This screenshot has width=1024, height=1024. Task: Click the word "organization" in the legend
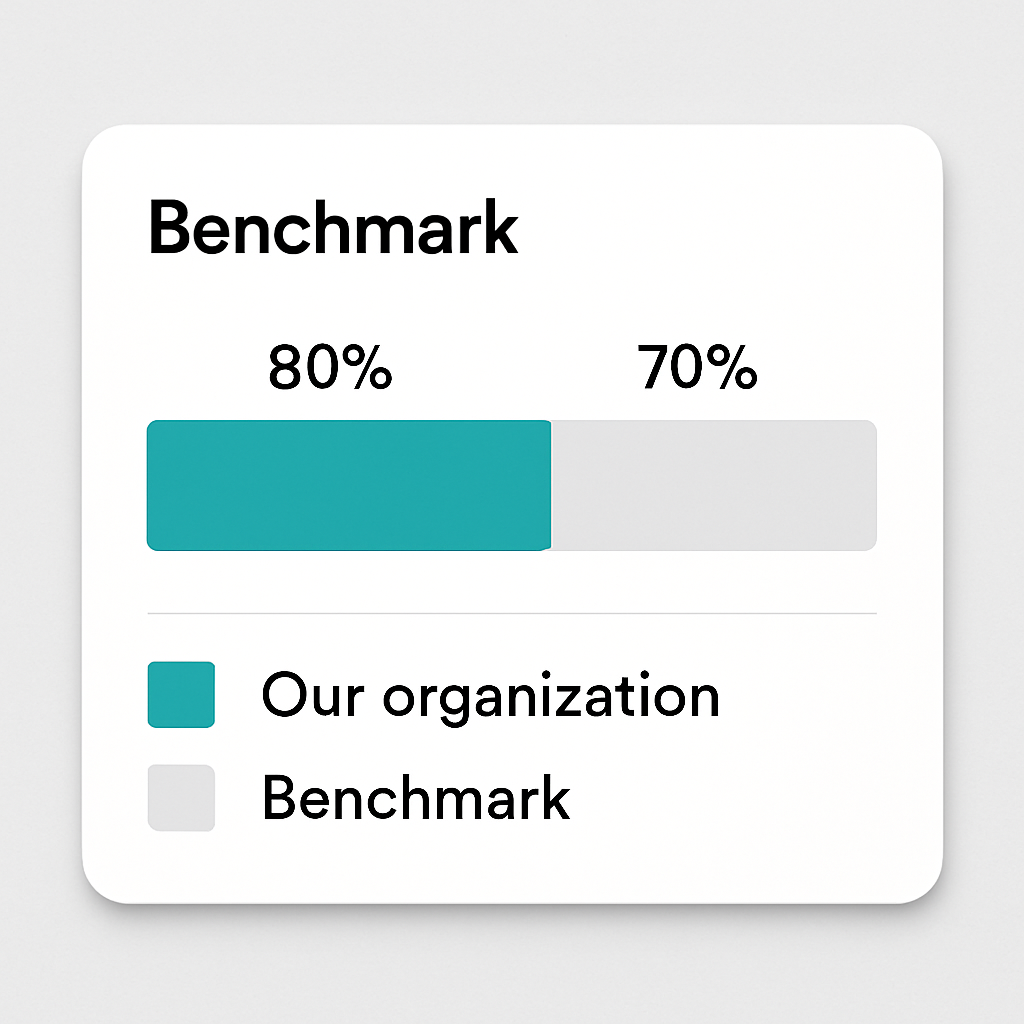click(551, 696)
